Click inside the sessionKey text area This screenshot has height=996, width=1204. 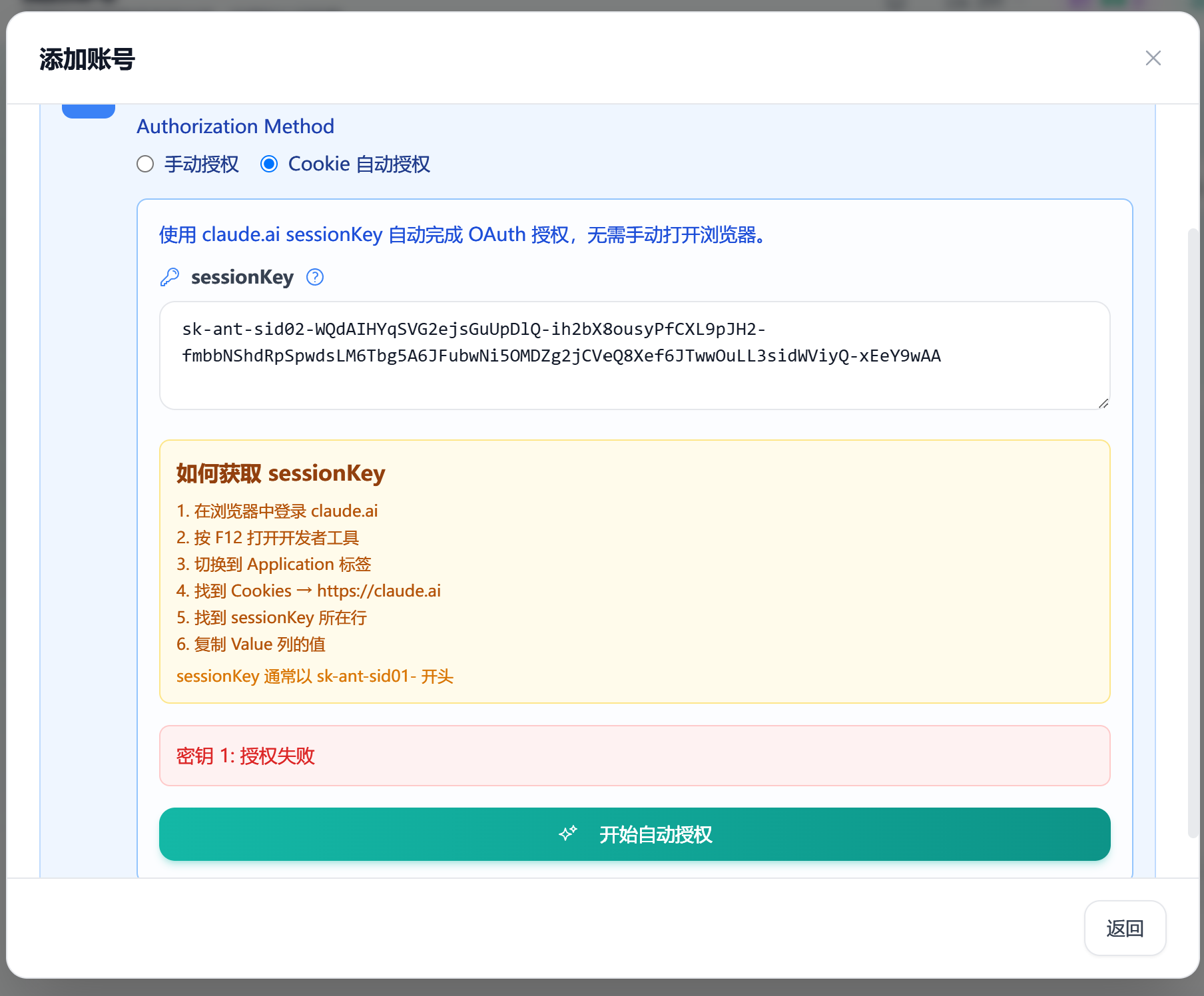[635, 356]
